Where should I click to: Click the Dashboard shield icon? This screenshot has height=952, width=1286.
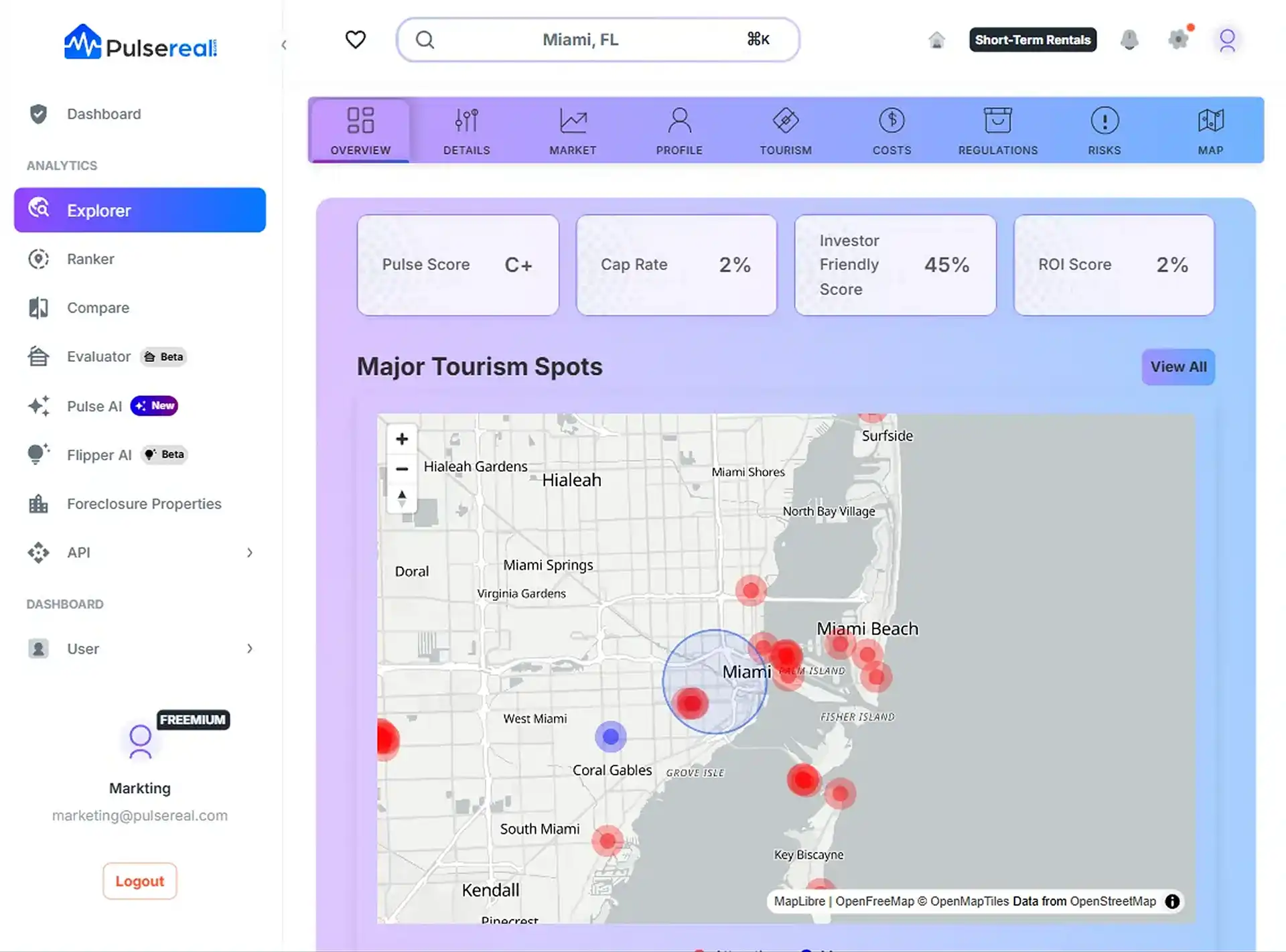coord(38,114)
